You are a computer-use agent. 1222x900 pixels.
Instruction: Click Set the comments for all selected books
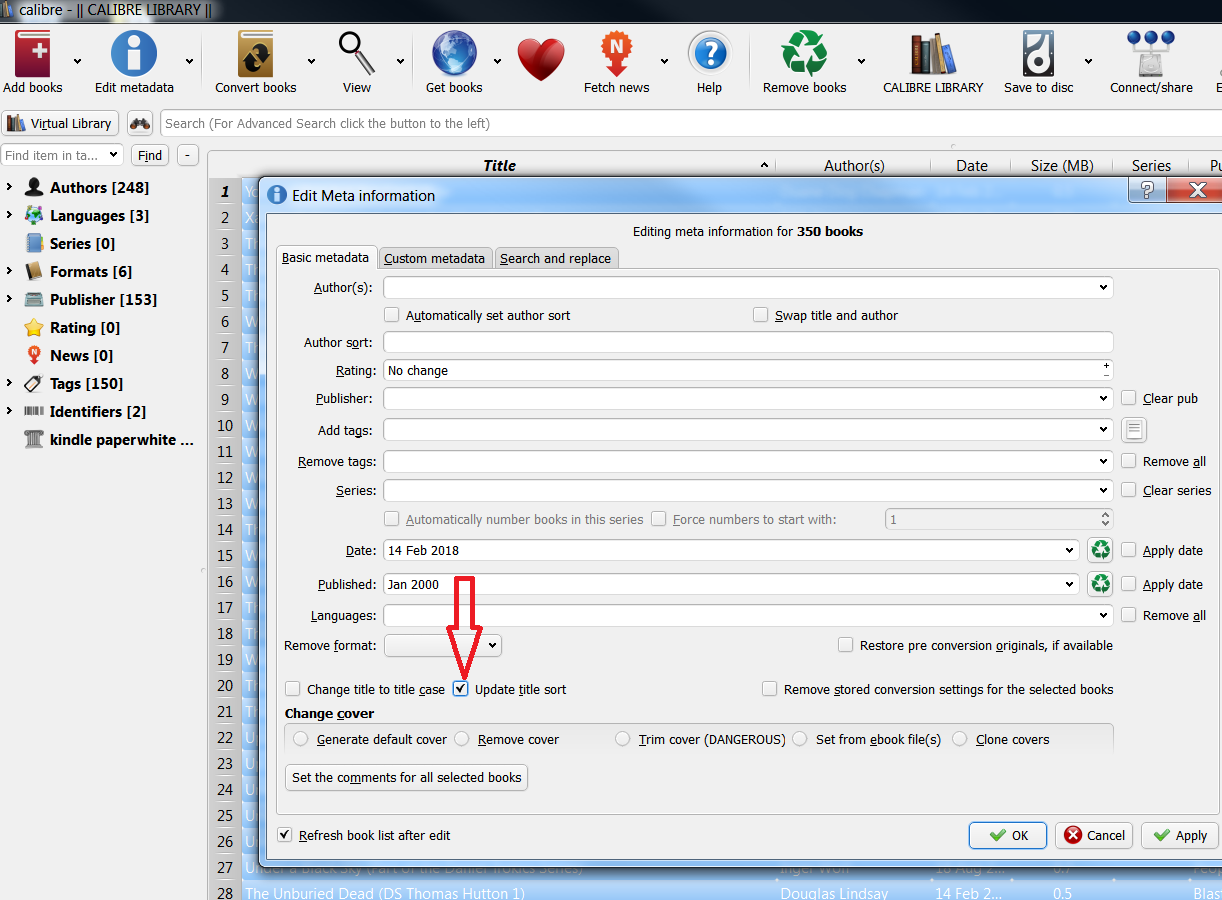[407, 777]
